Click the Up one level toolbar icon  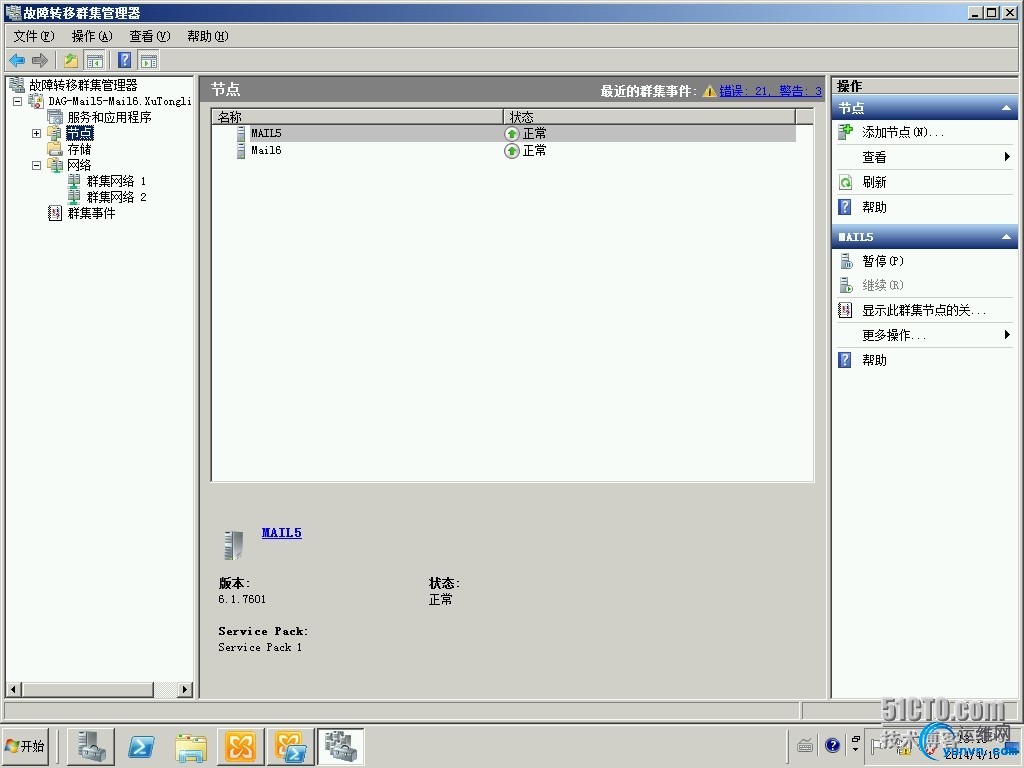click(71, 61)
